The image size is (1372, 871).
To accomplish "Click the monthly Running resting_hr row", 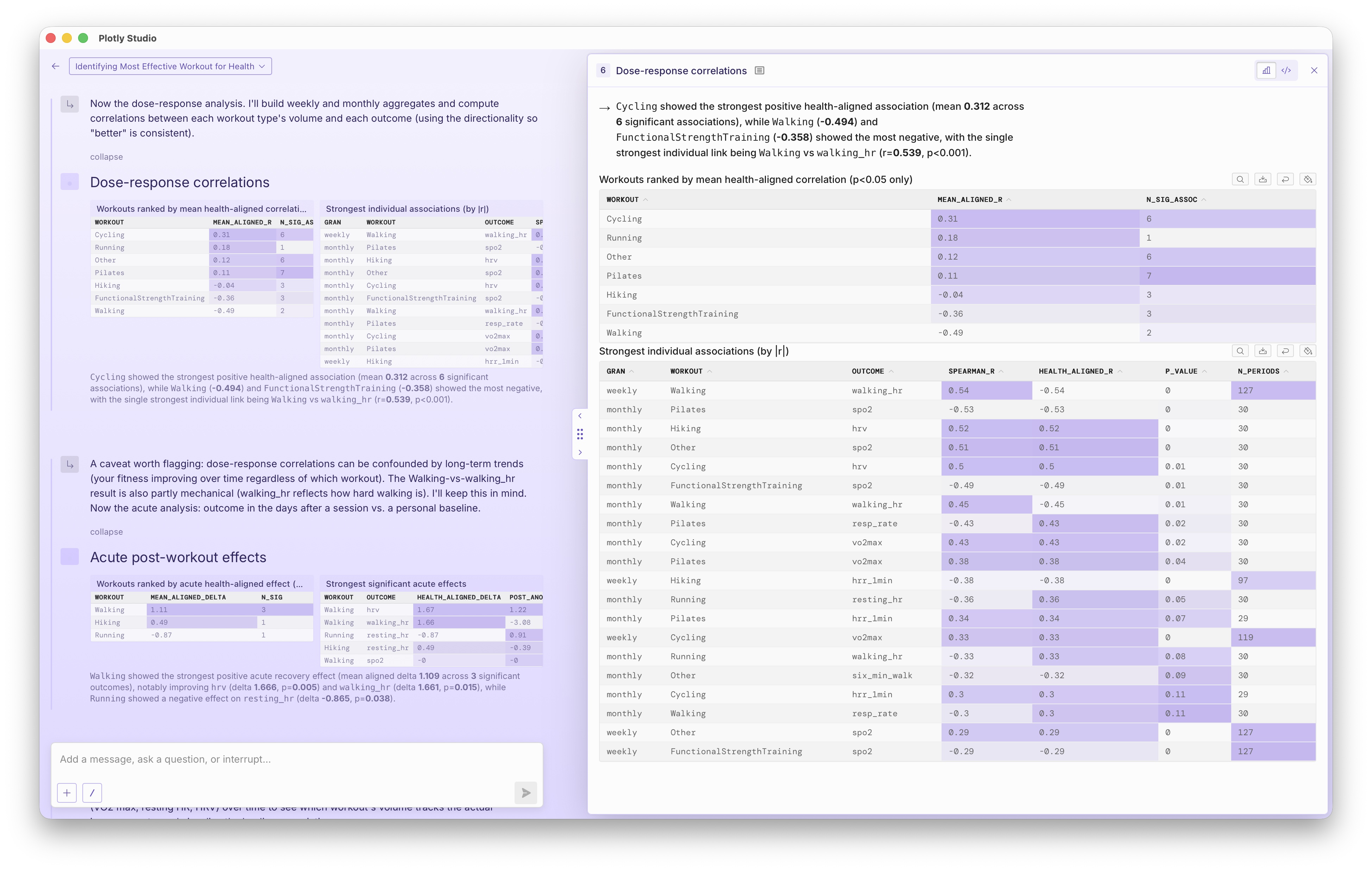I will pos(957,599).
